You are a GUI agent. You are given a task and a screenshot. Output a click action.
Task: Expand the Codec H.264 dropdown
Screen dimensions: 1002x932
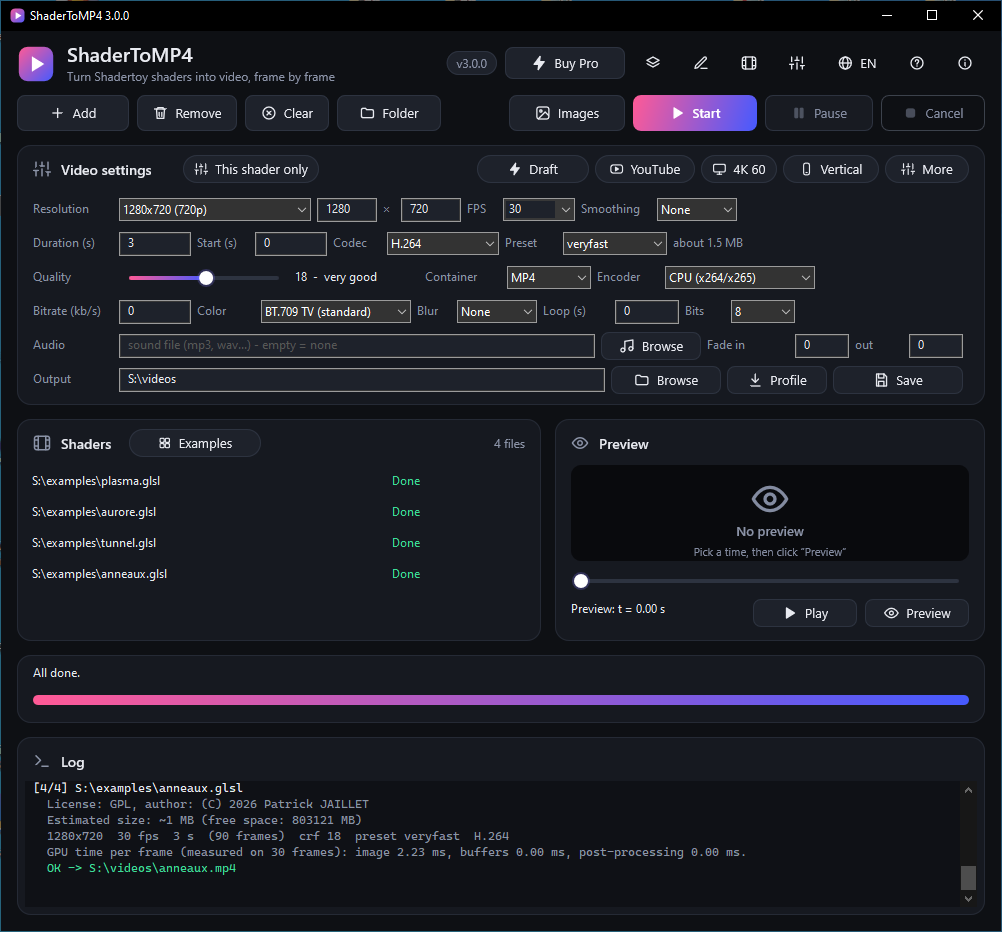[x=442, y=244]
